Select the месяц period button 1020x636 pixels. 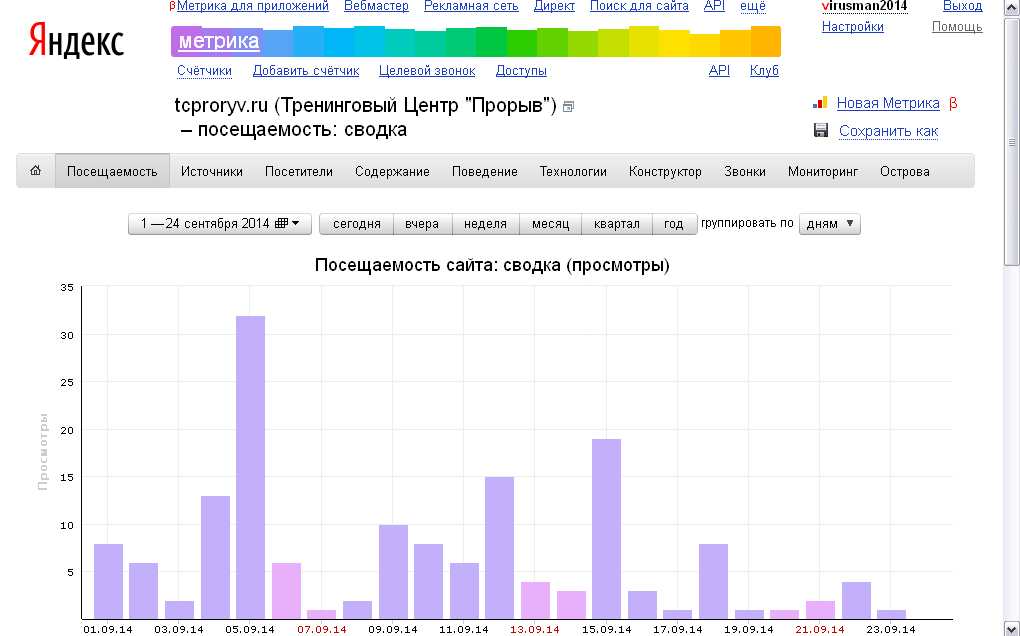(x=550, y=224)
